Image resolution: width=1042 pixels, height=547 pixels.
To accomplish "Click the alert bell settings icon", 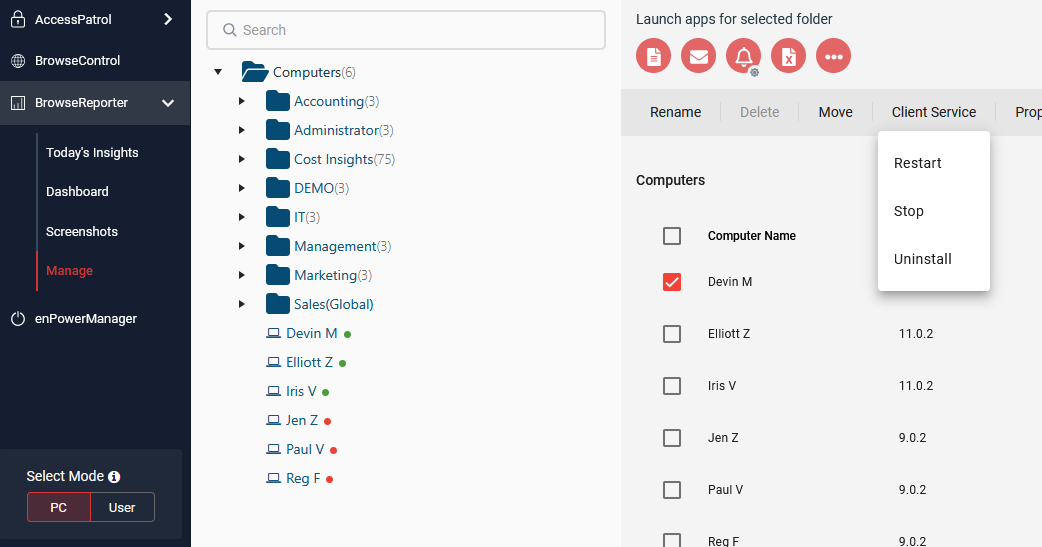I will (743, 56).
